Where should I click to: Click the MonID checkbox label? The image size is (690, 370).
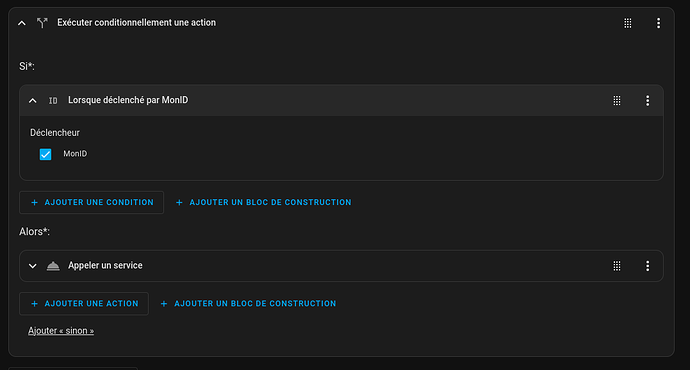[x=75, y=154]
